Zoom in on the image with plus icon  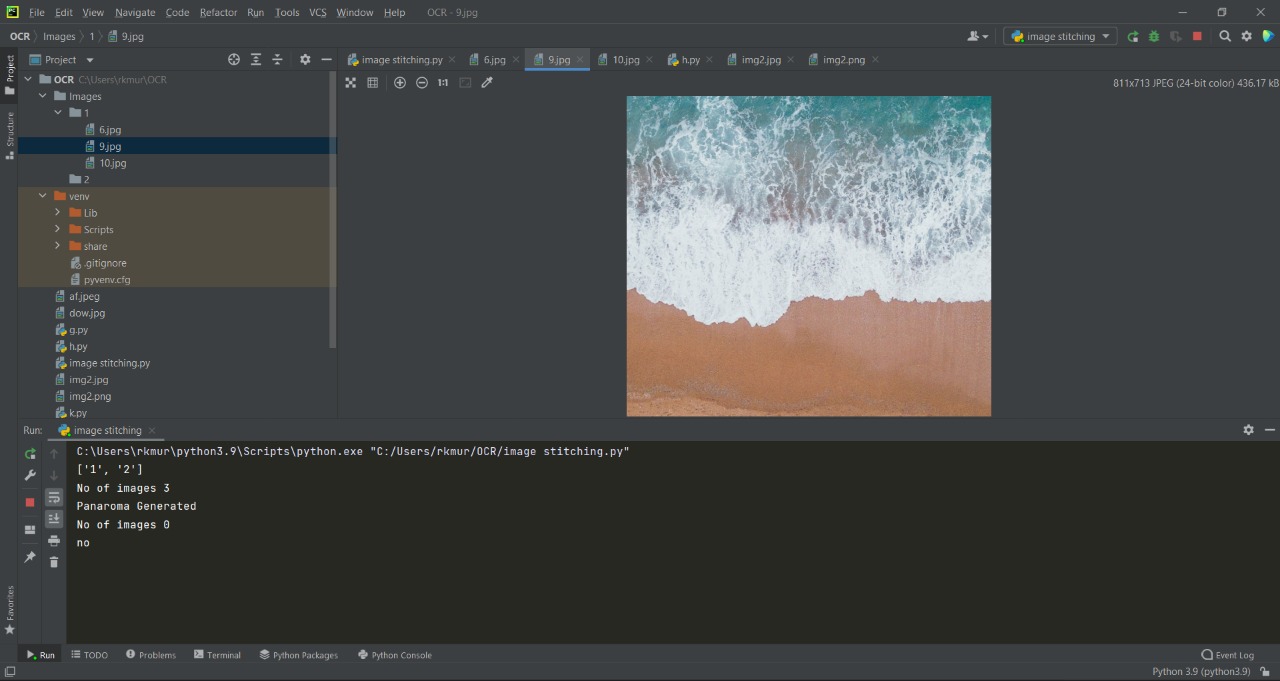(x=400, y=83)
